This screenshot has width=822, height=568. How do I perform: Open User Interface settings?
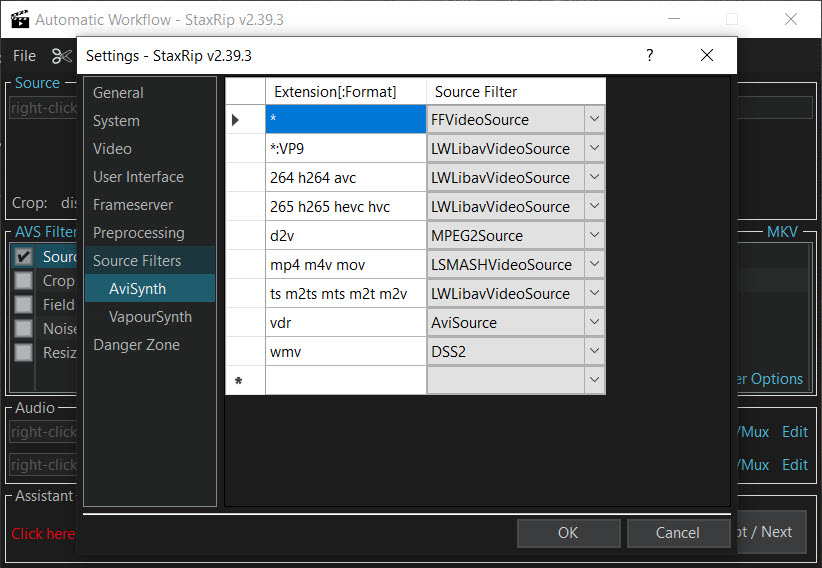pyautogui.click(x=150, y=177)
